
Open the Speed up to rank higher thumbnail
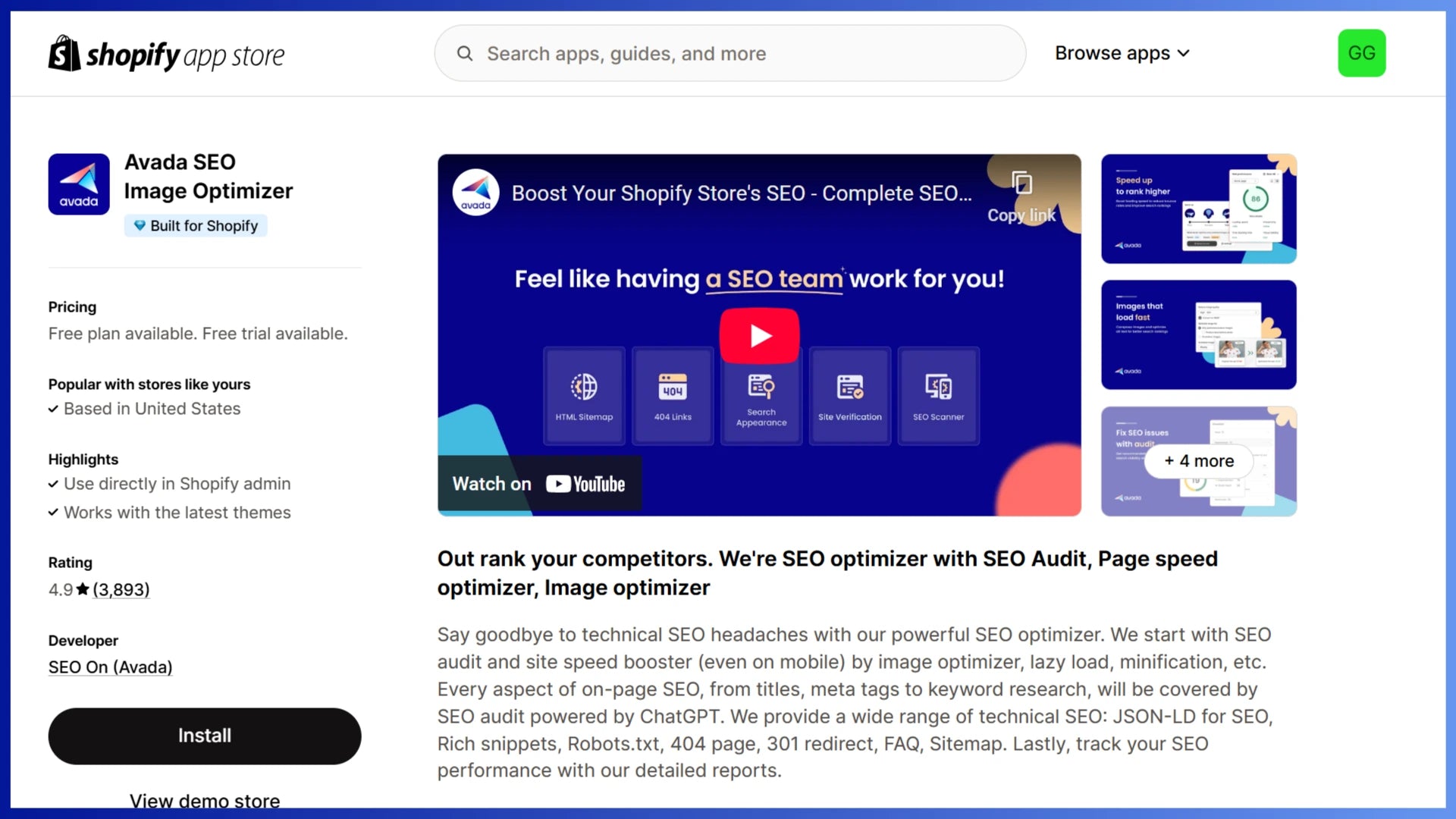[1198, 209]
